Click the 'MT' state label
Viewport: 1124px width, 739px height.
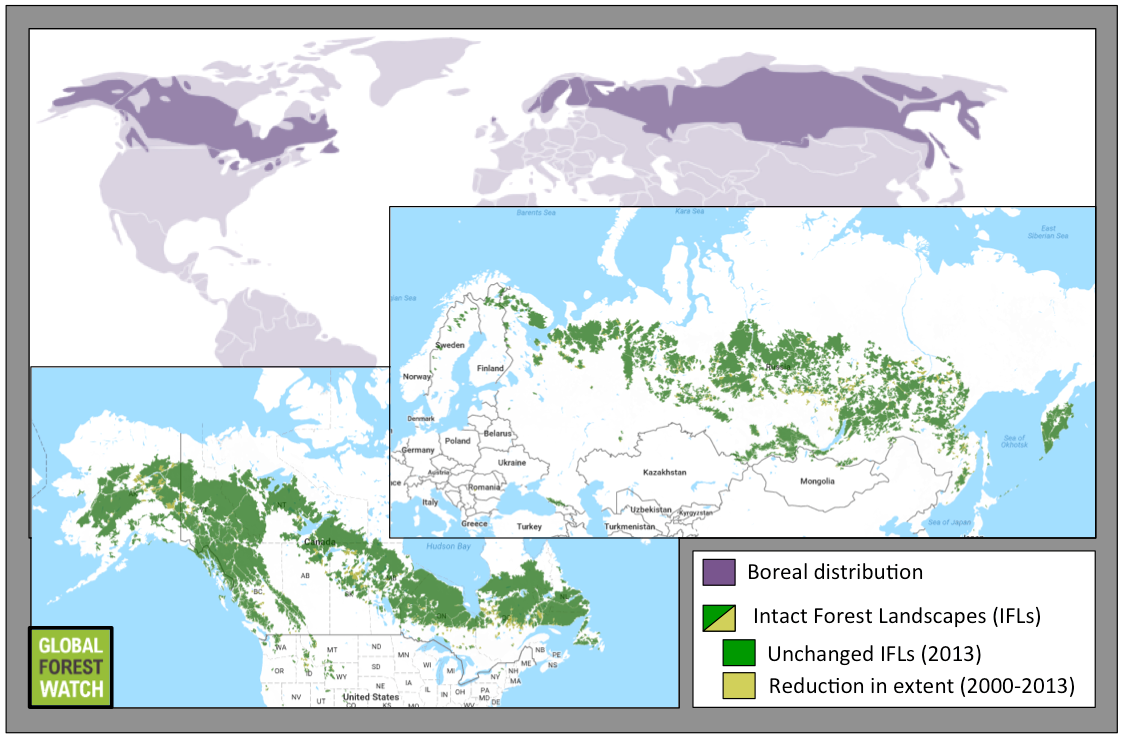pos(332,650)
